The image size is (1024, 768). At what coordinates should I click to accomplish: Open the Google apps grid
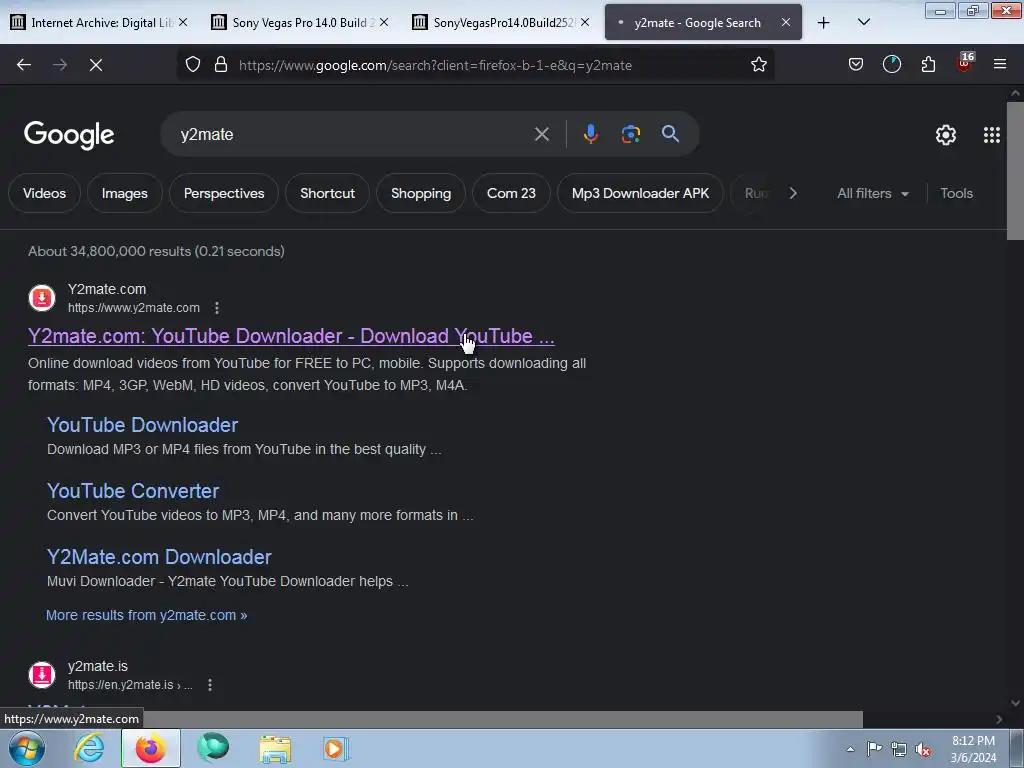point(991,135)
